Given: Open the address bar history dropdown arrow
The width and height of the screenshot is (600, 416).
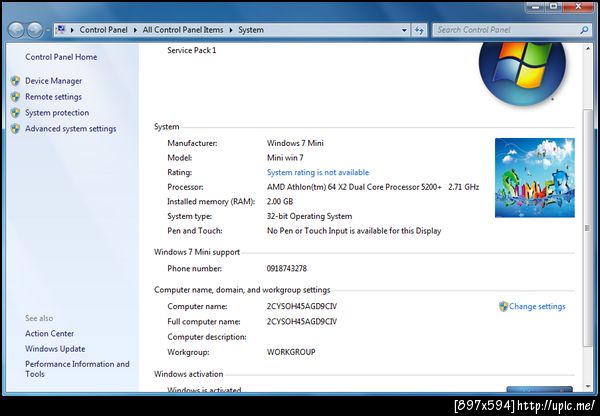Looking at the screenshot, I should click(x=404, y=30).
